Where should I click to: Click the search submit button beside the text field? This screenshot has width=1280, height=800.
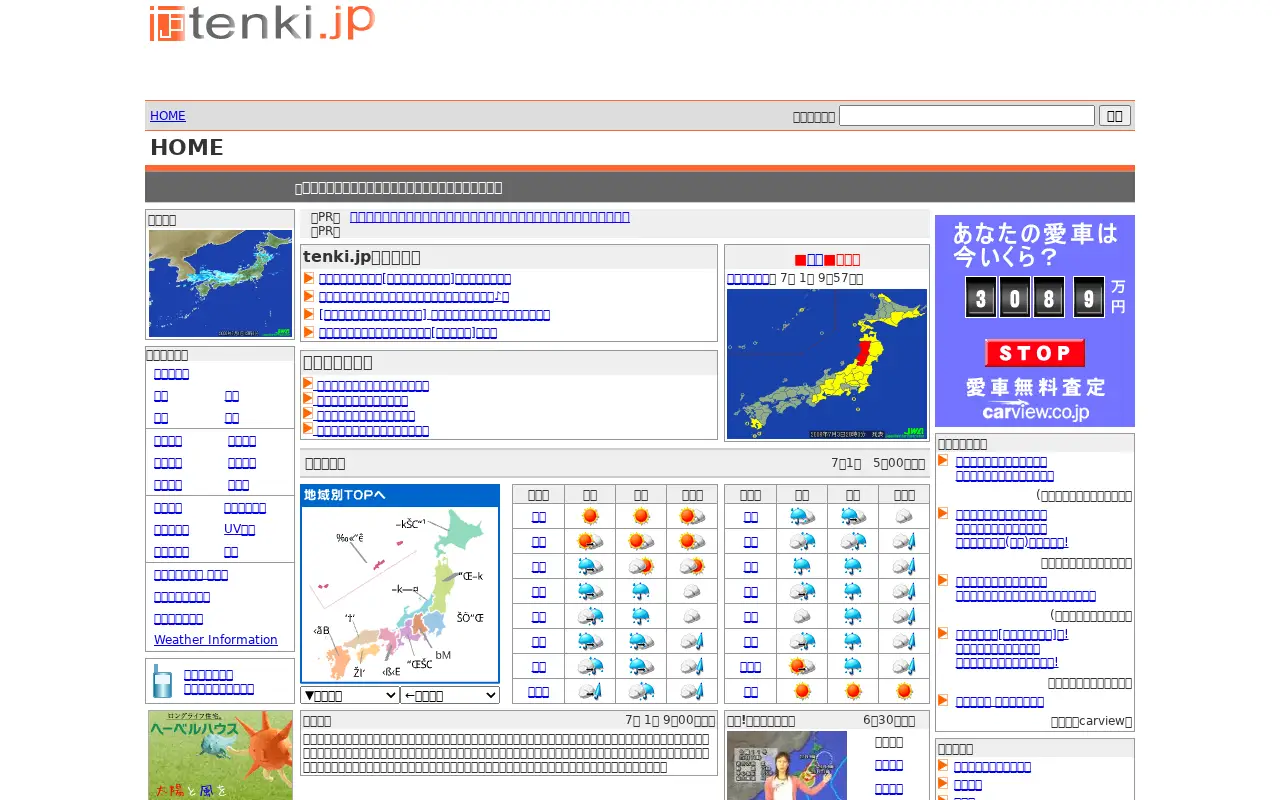(x=1115, y=116)
